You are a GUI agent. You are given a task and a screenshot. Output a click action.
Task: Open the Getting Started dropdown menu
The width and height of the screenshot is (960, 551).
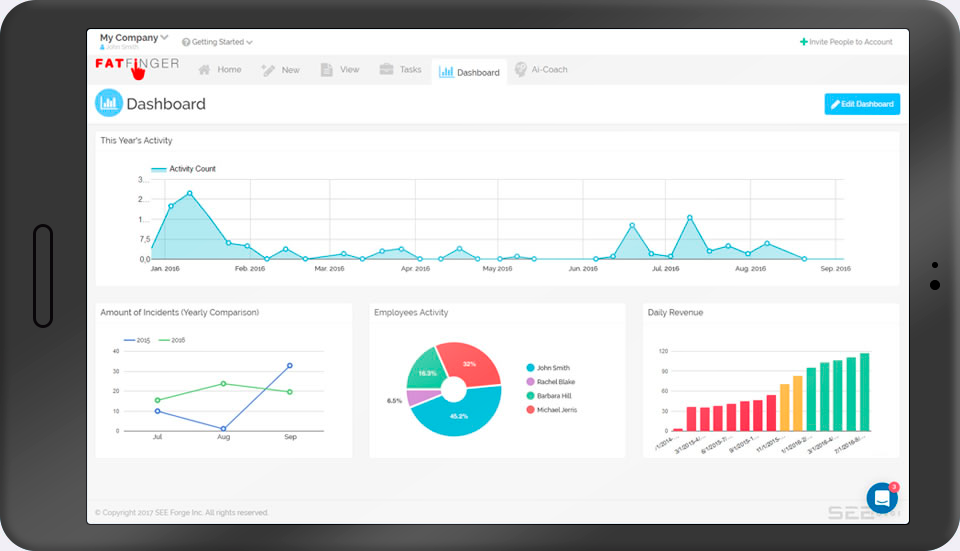click(217, 42)
